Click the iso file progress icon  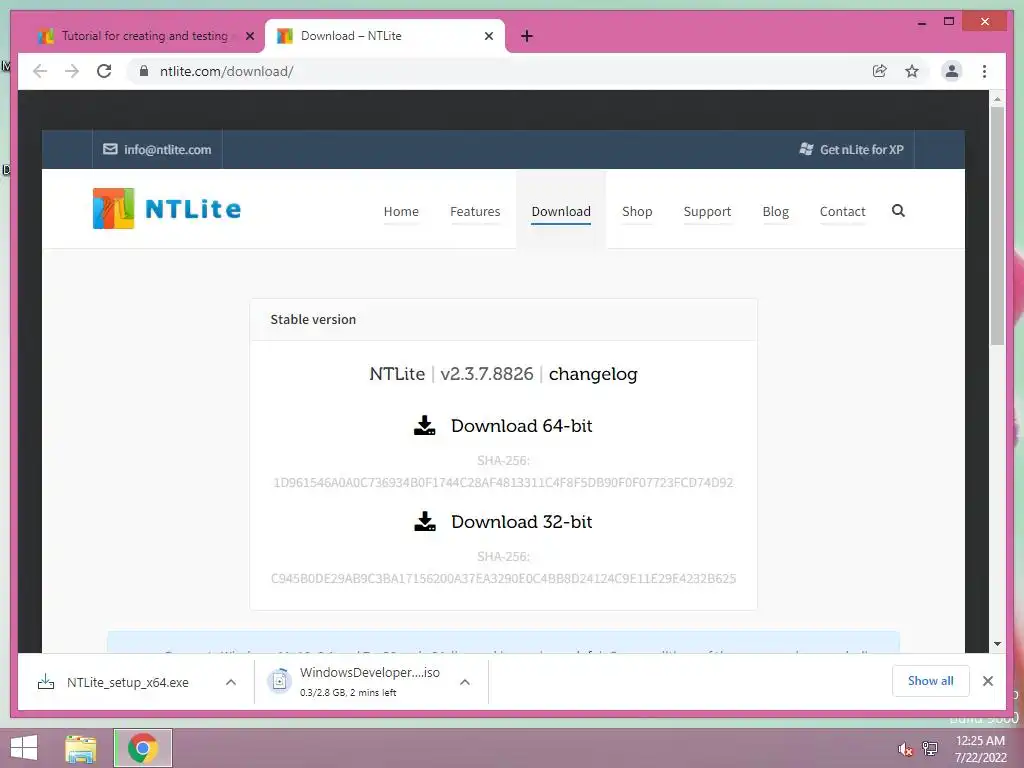tap(279, 681)
